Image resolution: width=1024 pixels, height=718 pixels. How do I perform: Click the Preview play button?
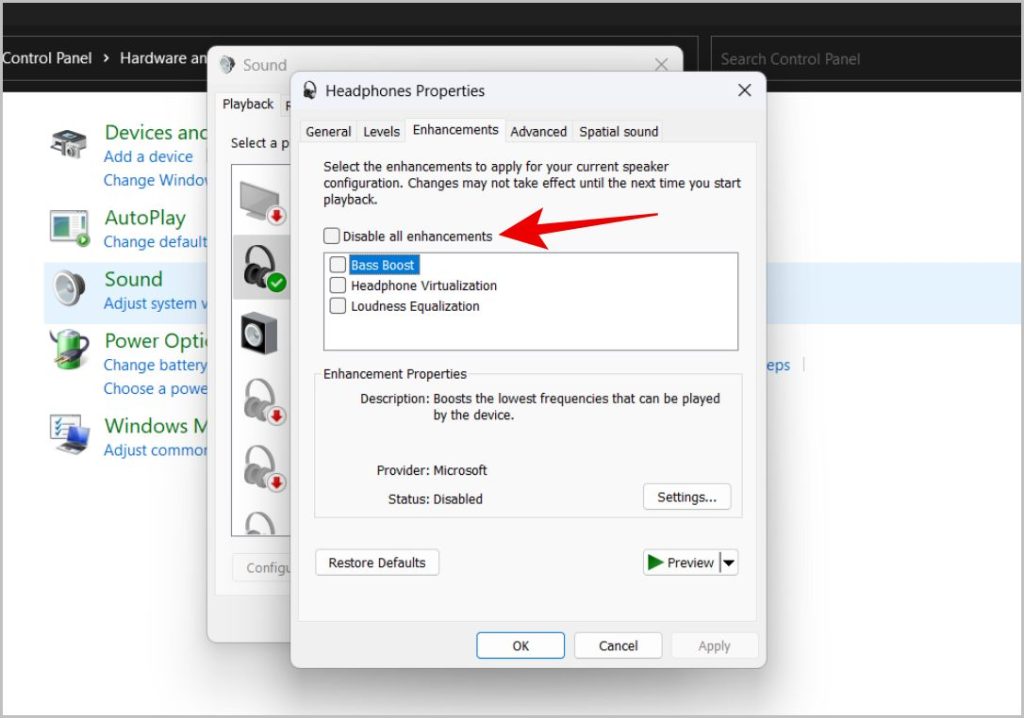(681, 563)
